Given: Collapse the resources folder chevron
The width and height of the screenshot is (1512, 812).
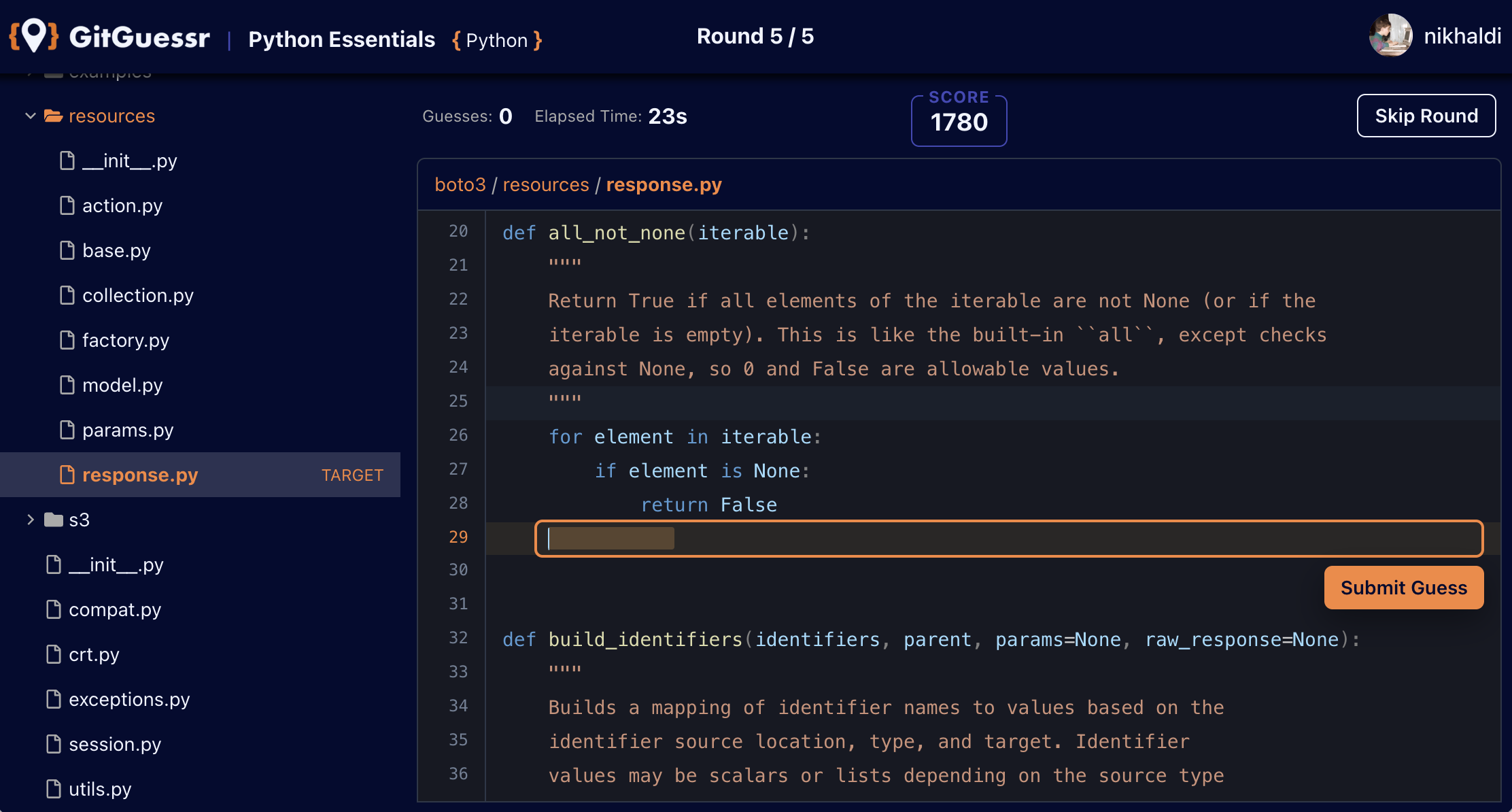Looking at the screenshot, I should pyautogui.click(x=30, y=116).
